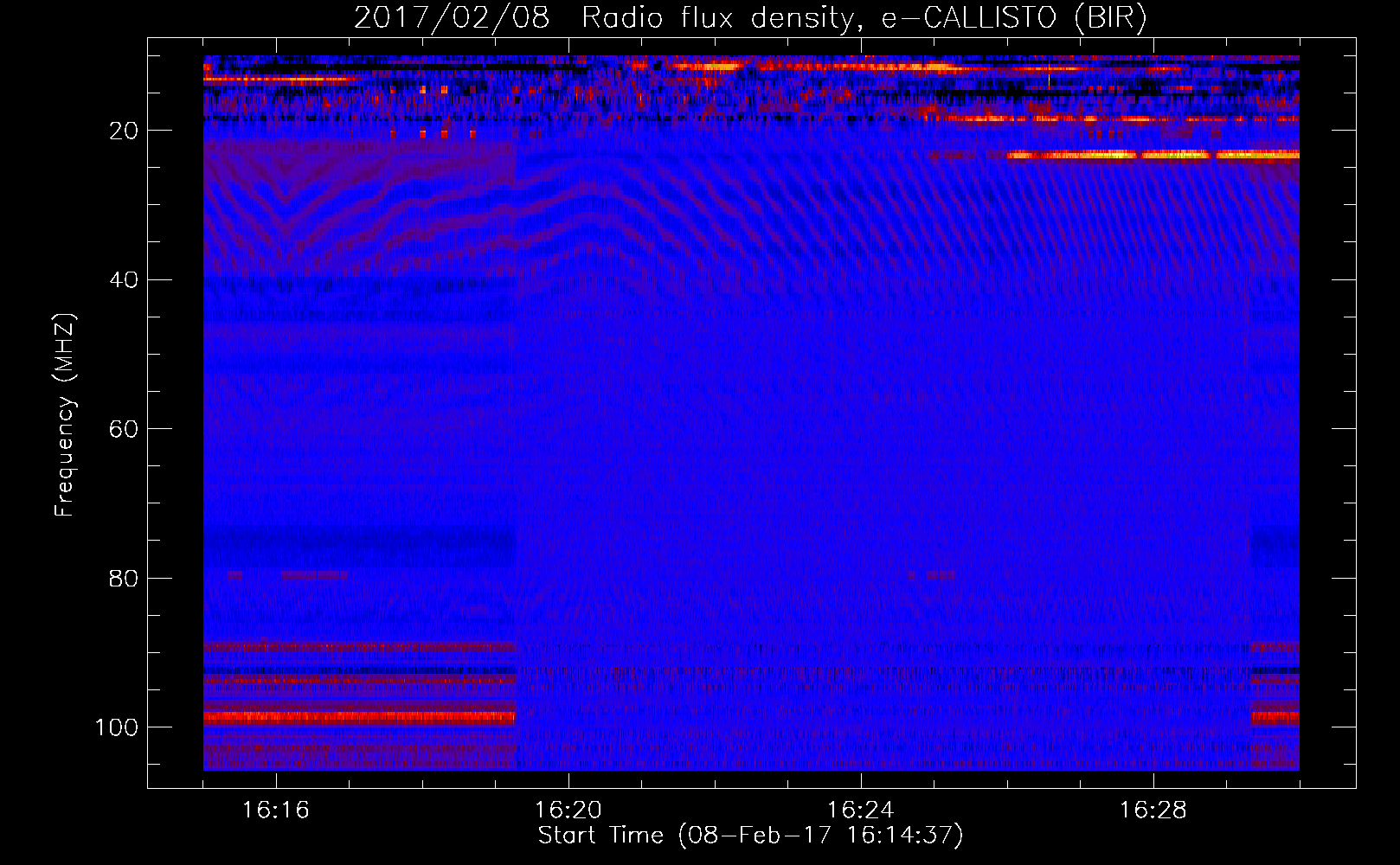1400x865 pixels.
Task: Click the 16:16 time tick label
Action: (276, 811)
